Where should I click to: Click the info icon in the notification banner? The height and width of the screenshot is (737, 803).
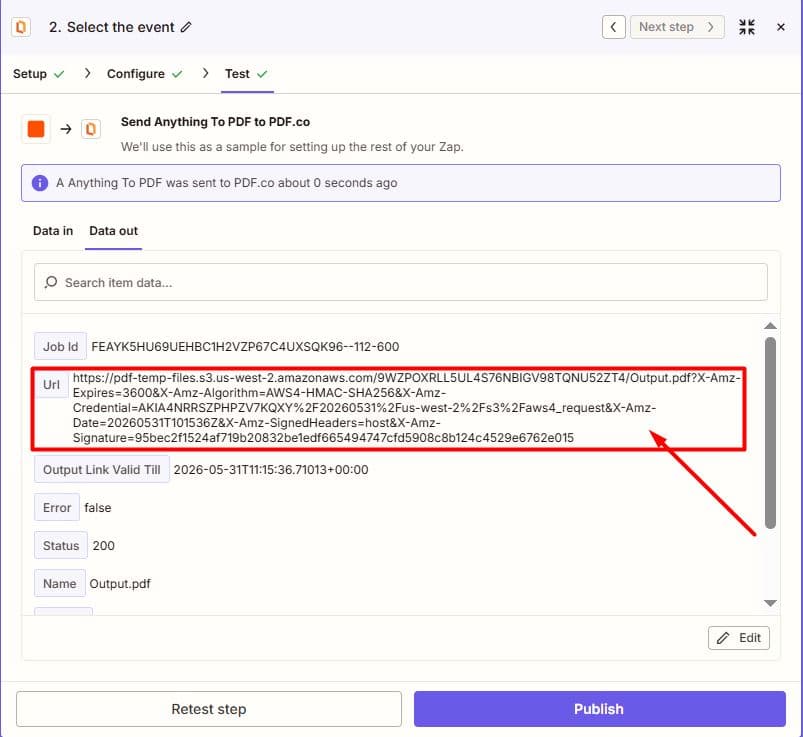[40, 183]
